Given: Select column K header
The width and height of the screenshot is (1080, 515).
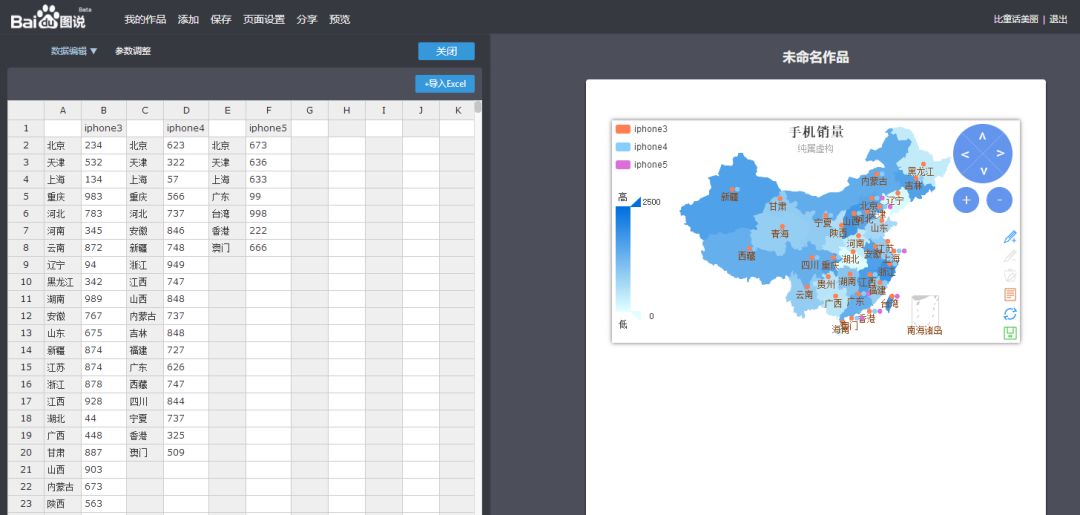Looking at the screenshot, I should 457,110.
